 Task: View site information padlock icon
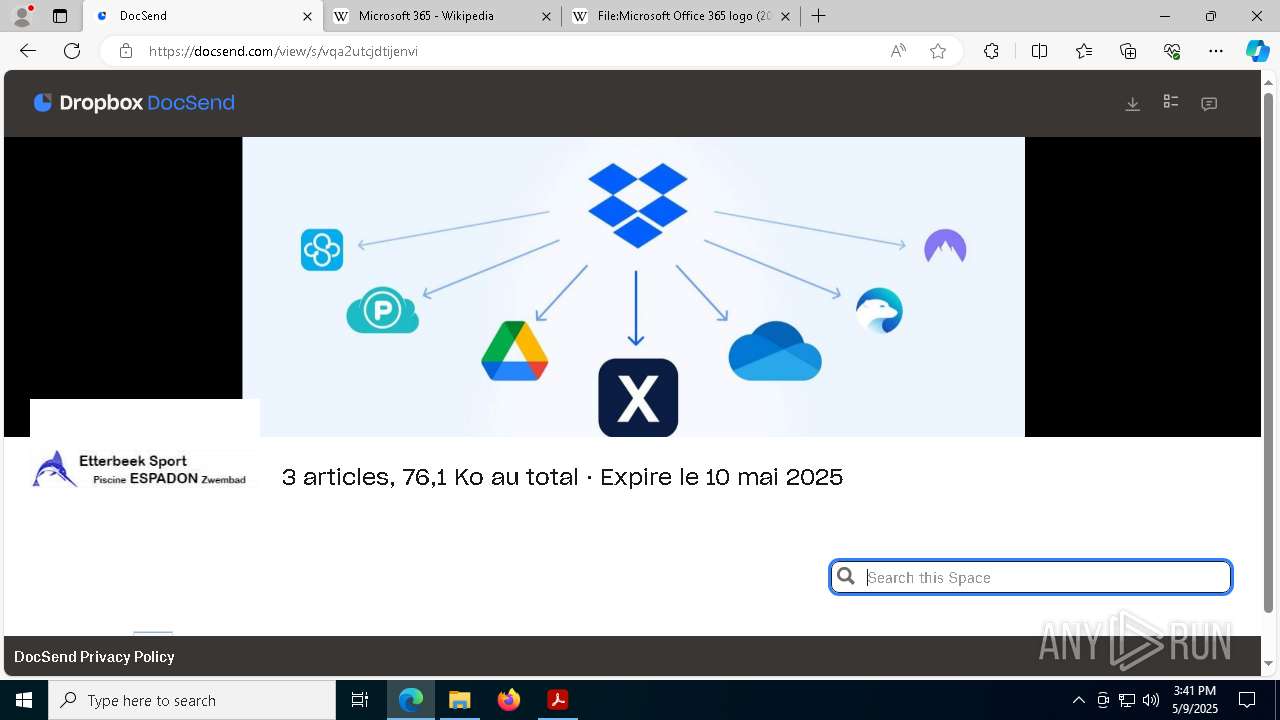pos(126,51)
